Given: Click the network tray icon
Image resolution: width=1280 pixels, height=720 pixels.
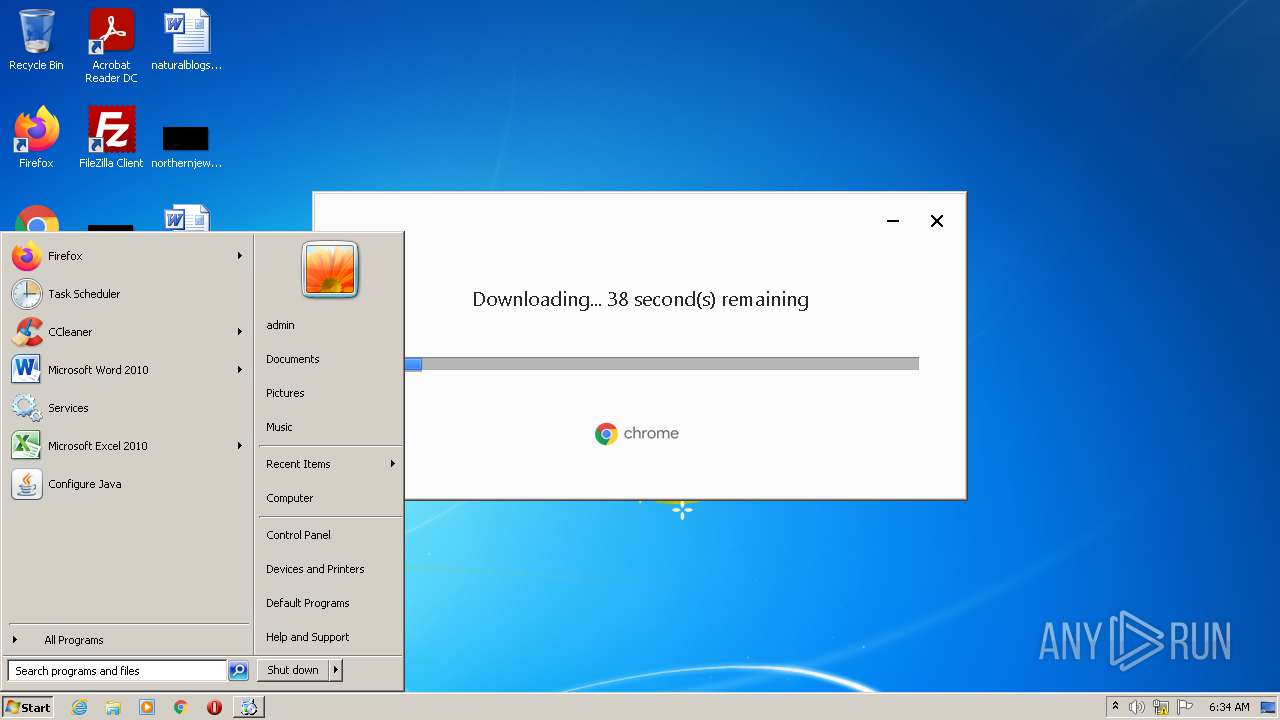Looking at the screenshot, I should 1161,707.
